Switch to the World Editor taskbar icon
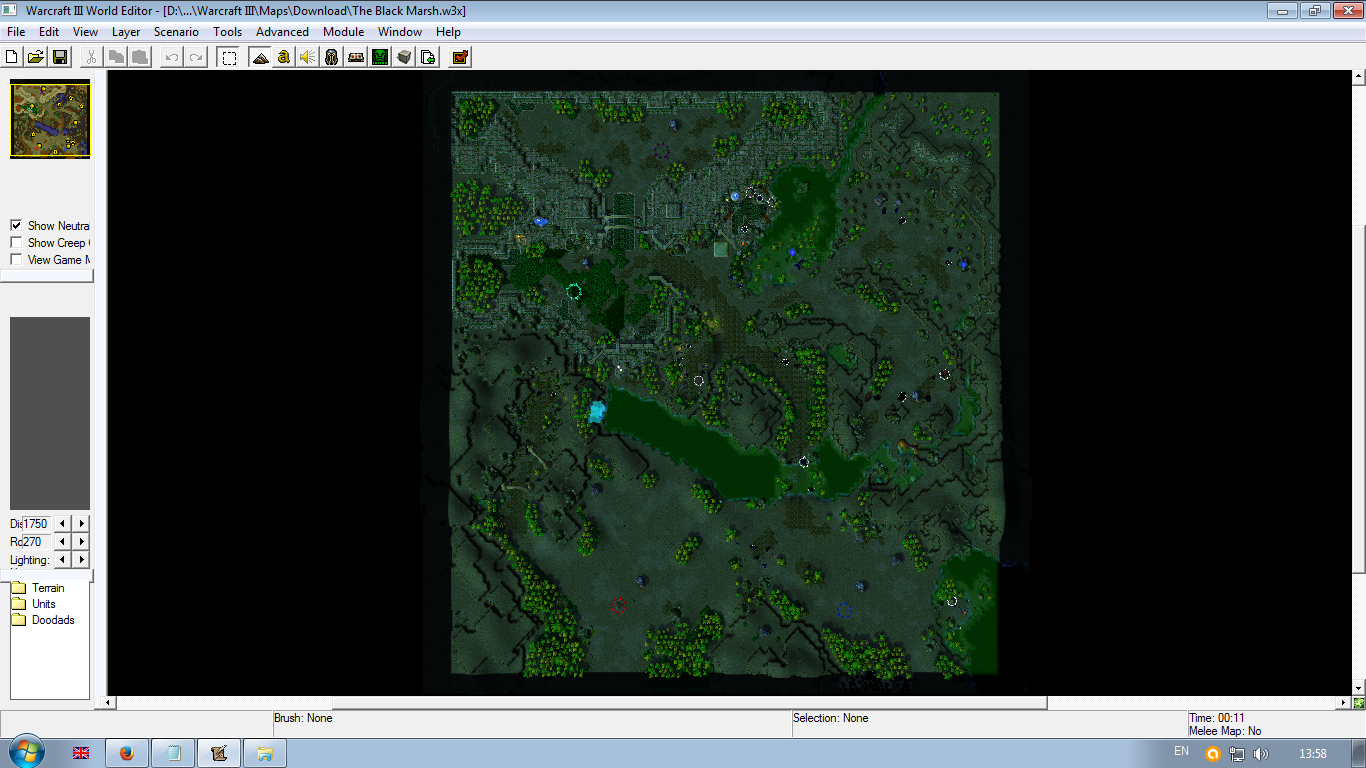 click(220, 753)
